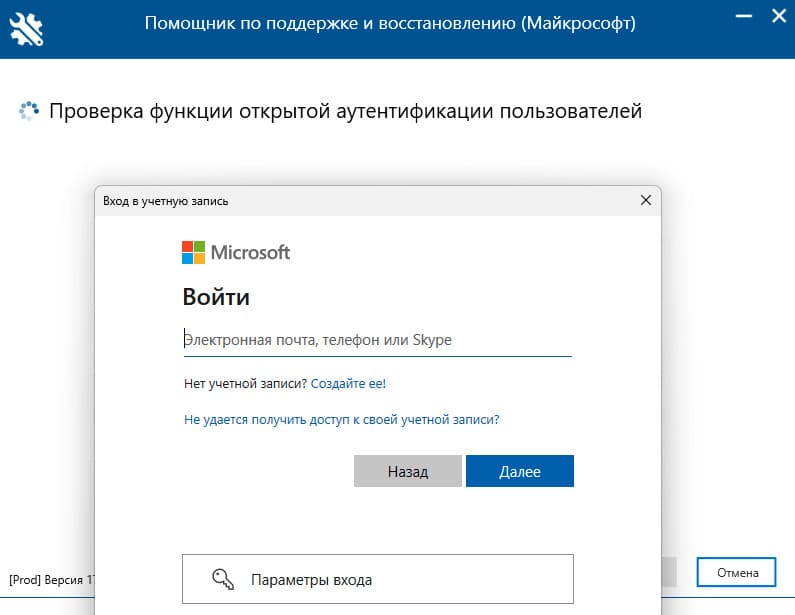This screenshot has width=795, height=615.
Task: Click the loading spinner icon near heading
Action: (28, 111)
